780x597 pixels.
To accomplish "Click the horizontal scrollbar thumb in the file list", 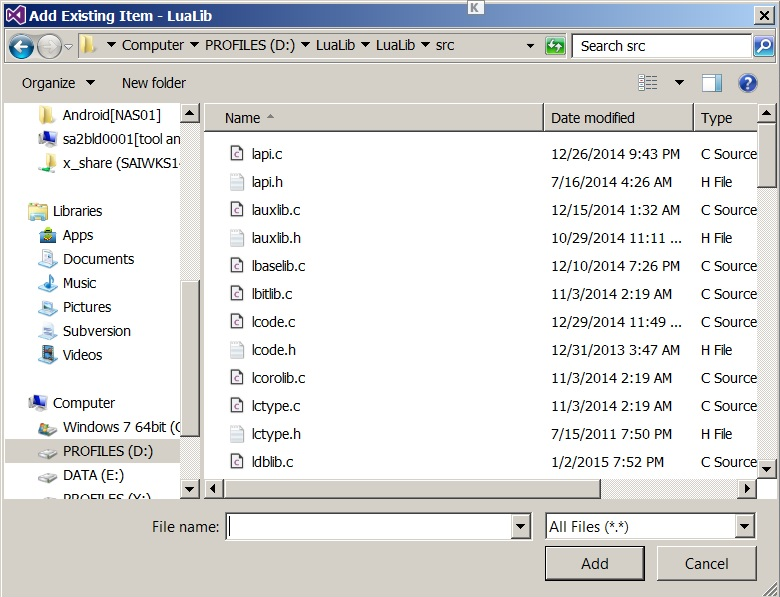I will 412,489.
